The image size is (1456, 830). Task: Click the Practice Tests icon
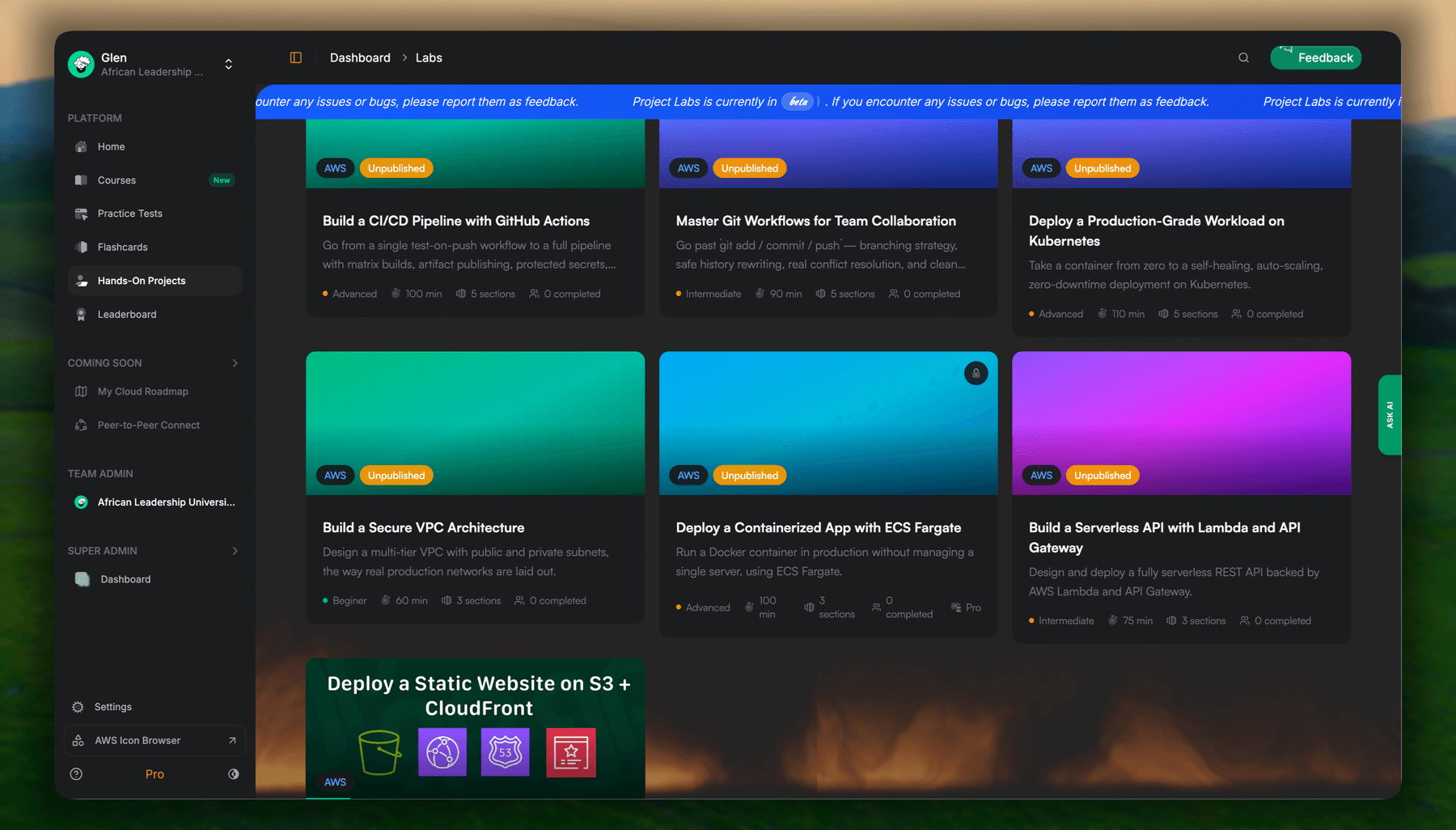(x=81, y=214)
